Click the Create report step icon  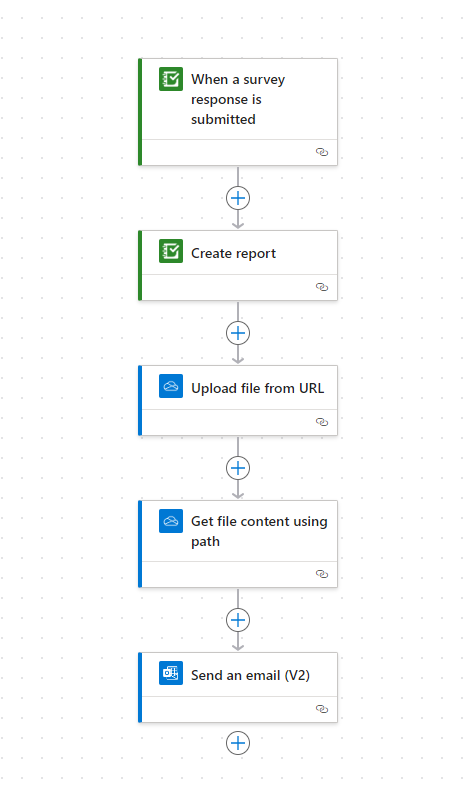tap(171, 251)
